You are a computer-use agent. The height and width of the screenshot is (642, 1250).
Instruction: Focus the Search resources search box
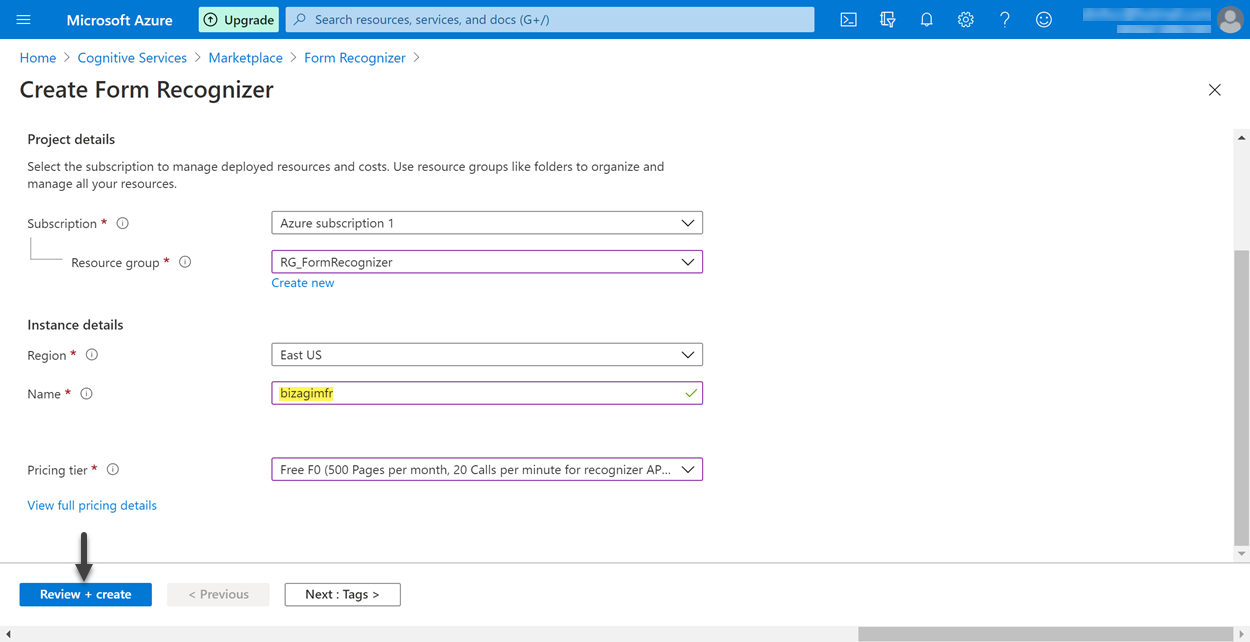(550, 20)
